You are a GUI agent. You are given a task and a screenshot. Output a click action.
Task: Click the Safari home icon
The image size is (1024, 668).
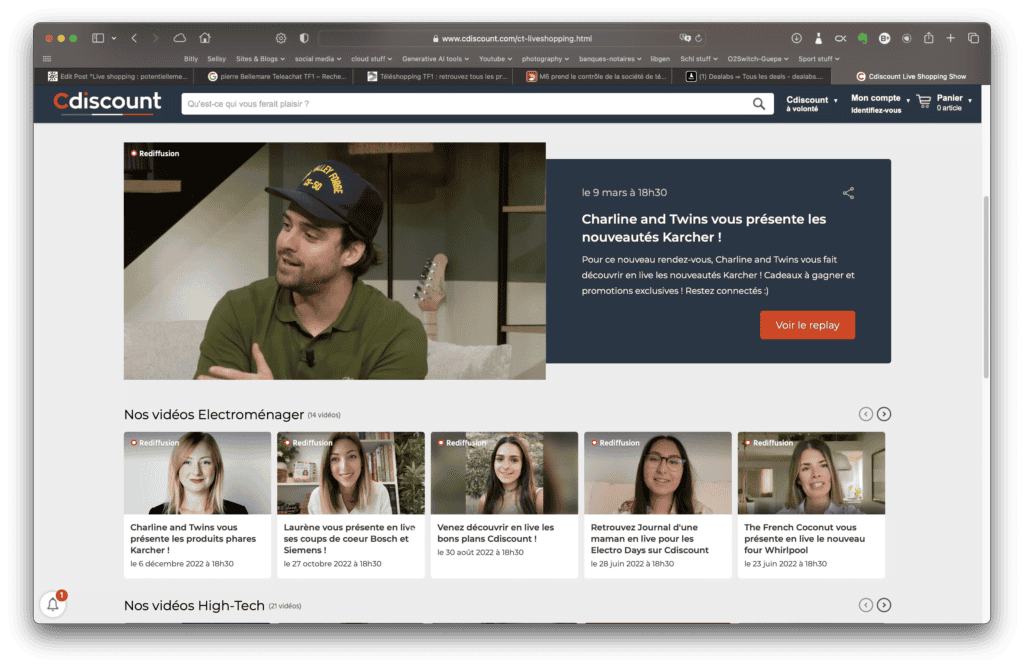(205, 38)
